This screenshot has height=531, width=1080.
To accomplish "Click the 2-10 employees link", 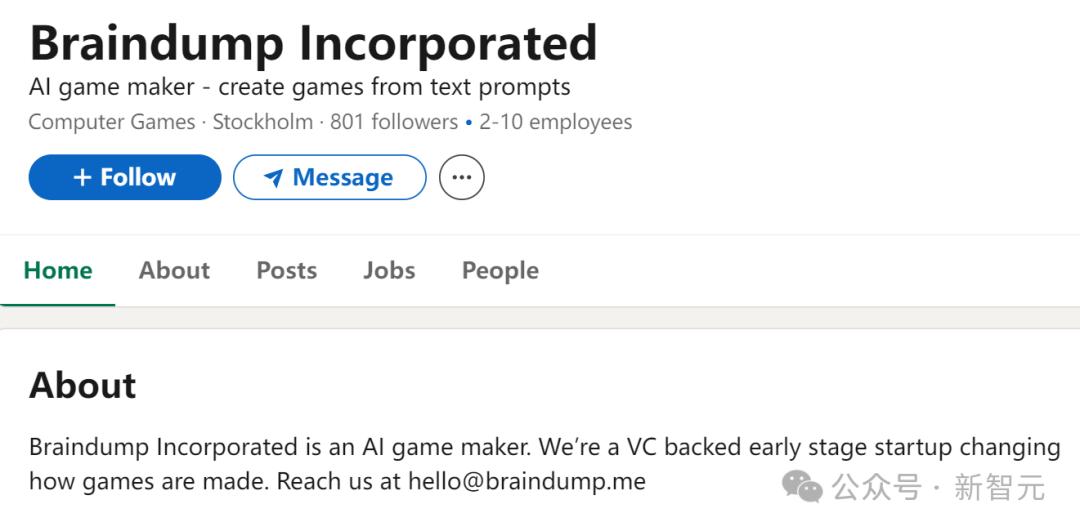I will (x=555, y=122).
